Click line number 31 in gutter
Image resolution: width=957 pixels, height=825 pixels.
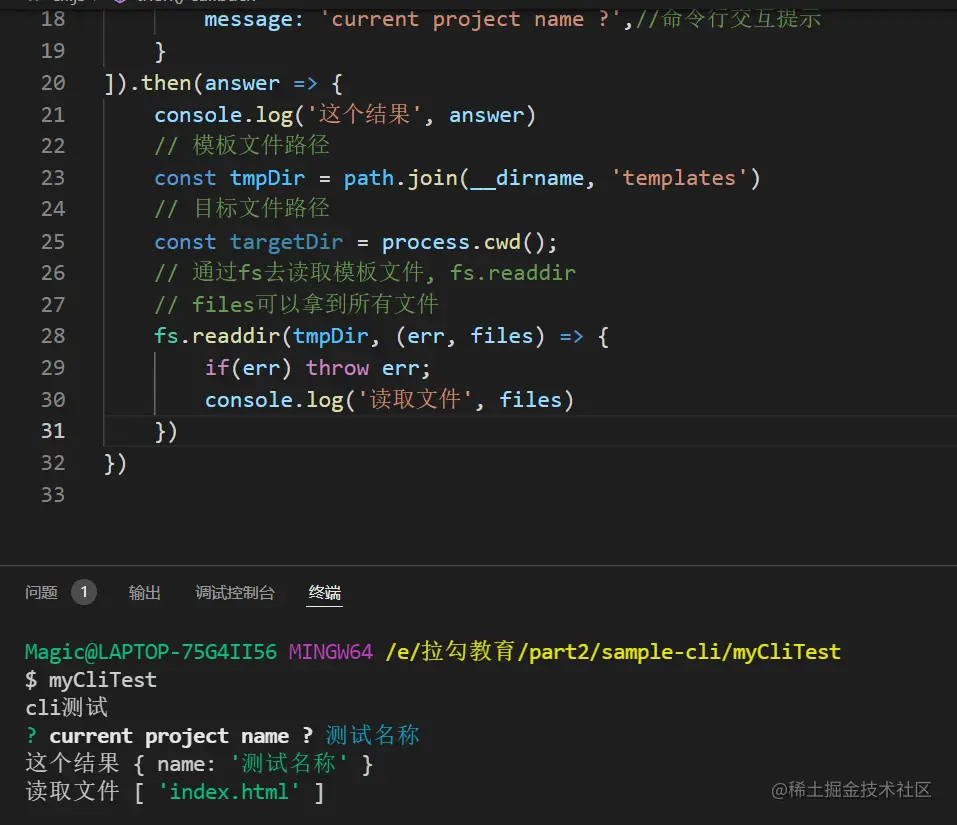point(53,431)
